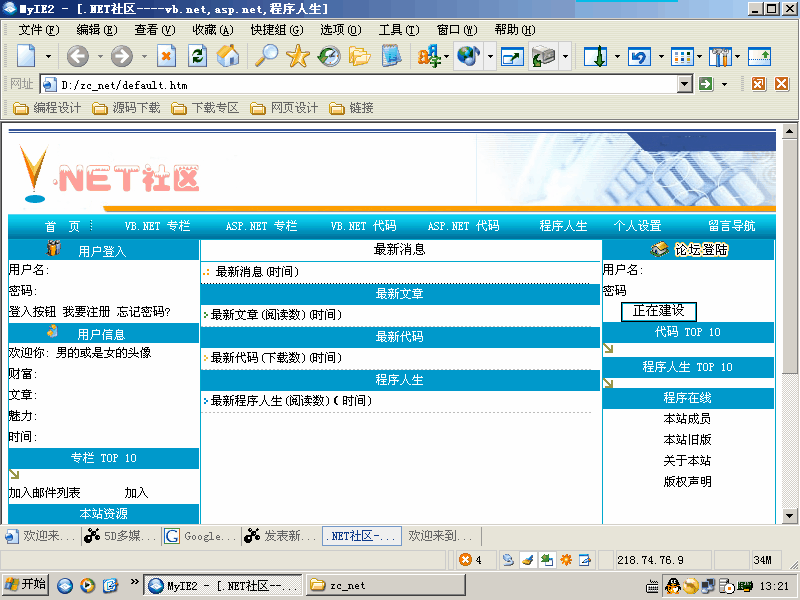The height and width of the screenshot is (600, 800).
Task: Click the Back navigation arrow button
Action: click(77, 56)
